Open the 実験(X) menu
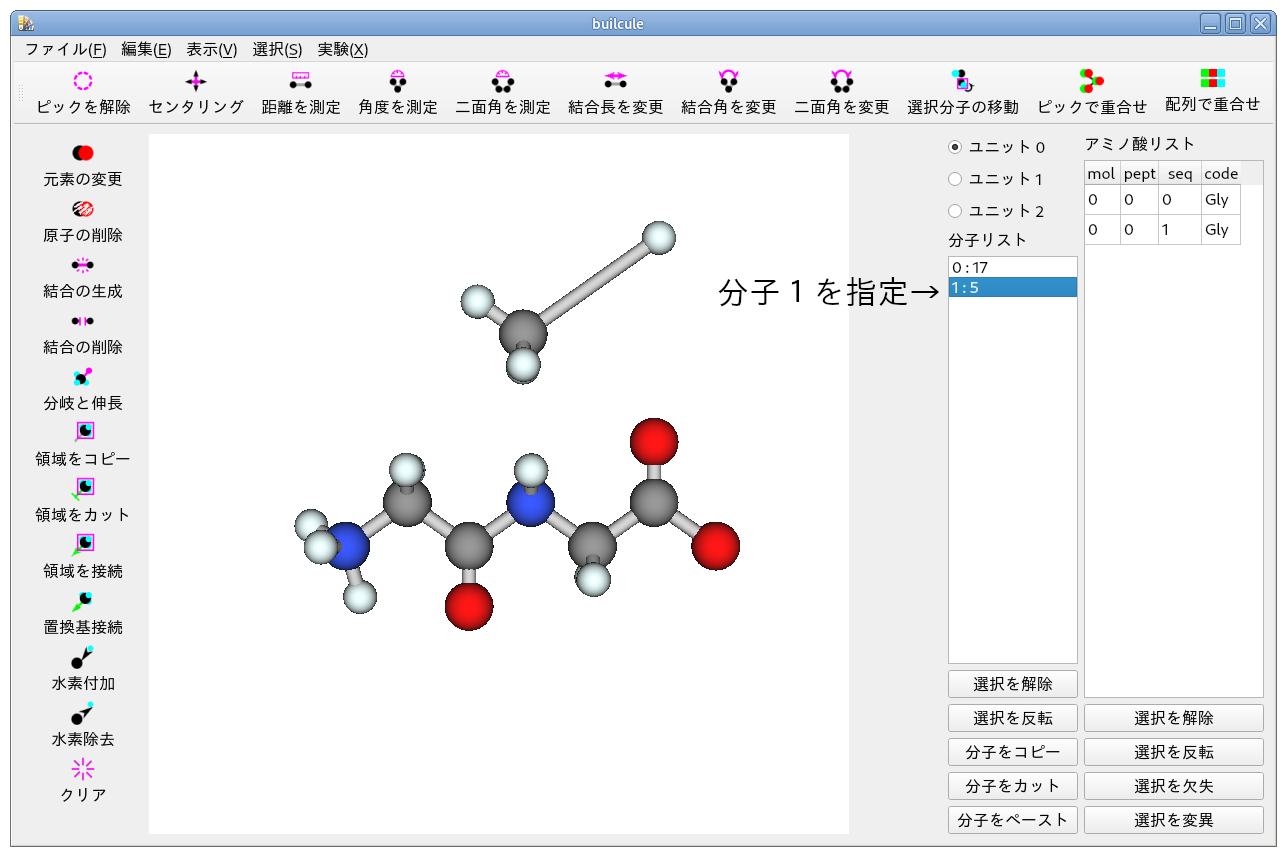 pos(342,49)
